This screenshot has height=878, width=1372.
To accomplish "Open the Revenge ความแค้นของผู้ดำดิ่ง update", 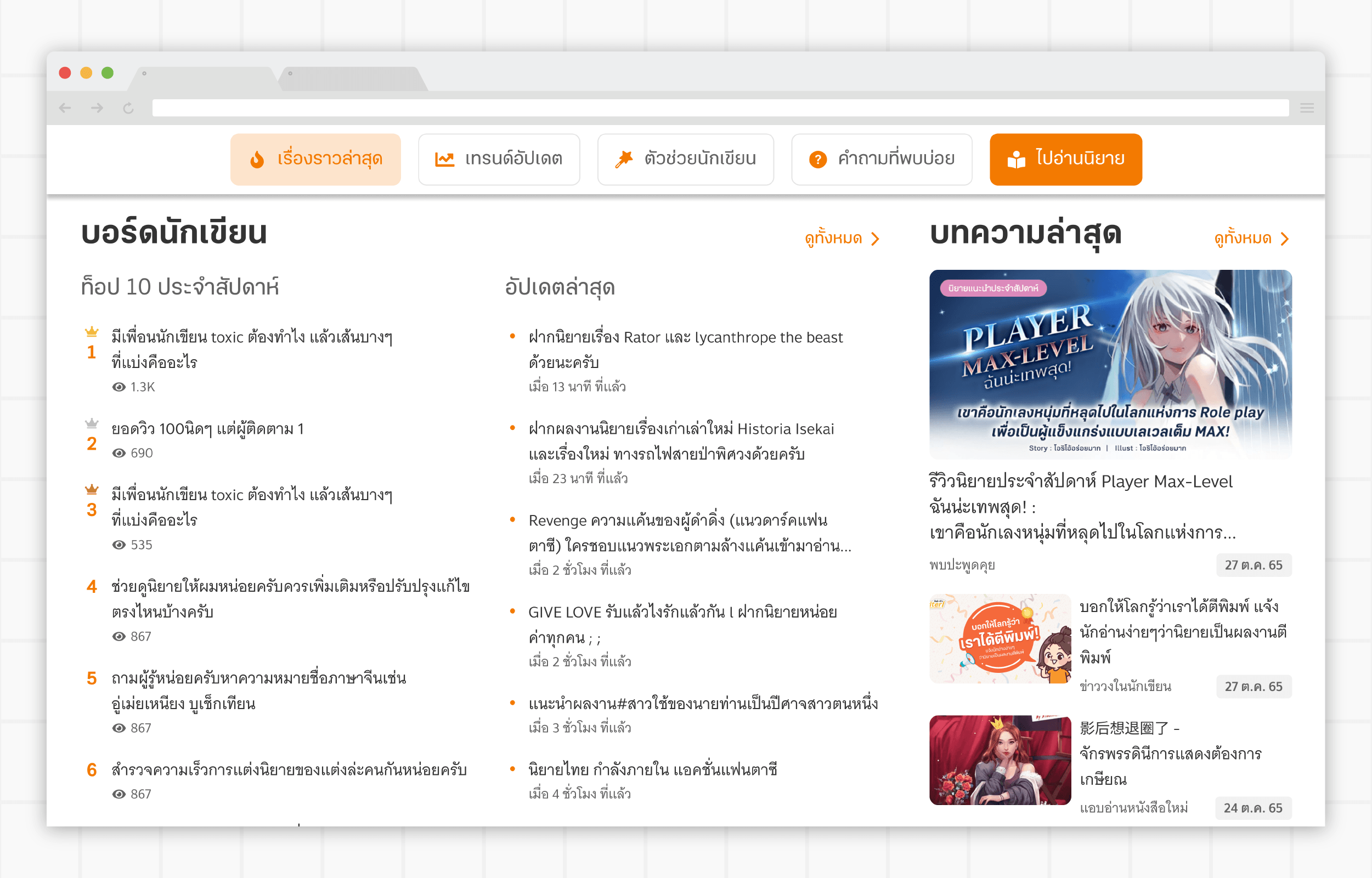I will point(690,533).
